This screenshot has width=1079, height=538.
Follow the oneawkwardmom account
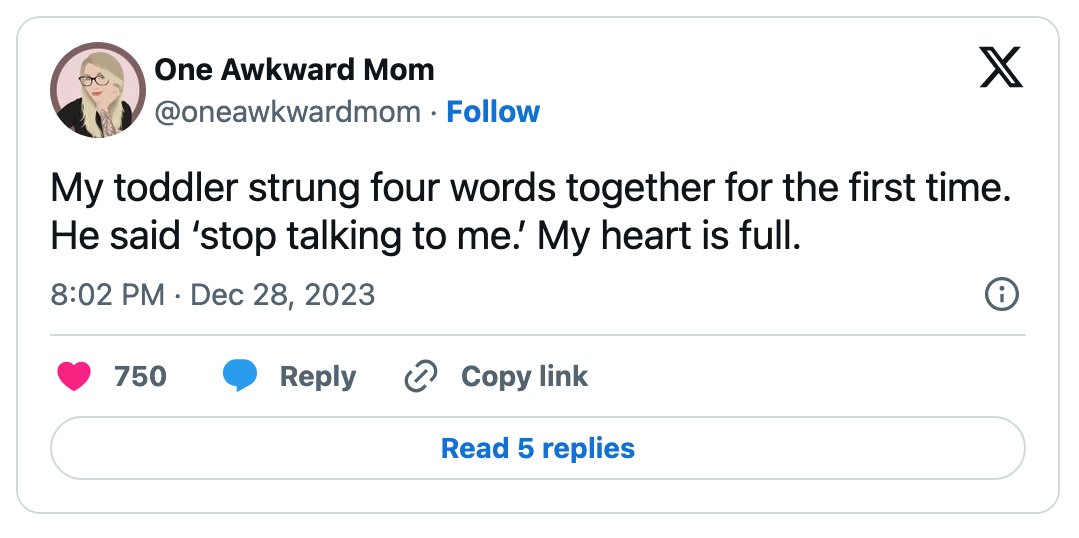click(493, 111)
